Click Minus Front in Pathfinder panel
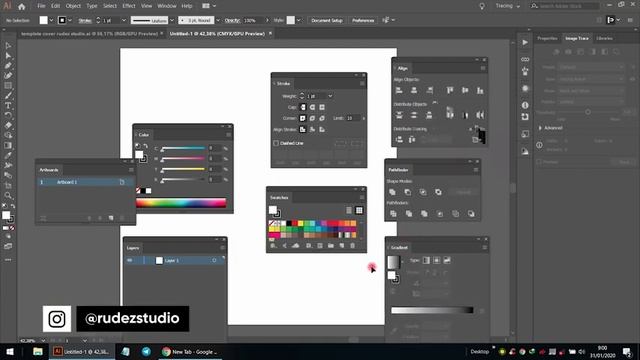 point(407,192)
